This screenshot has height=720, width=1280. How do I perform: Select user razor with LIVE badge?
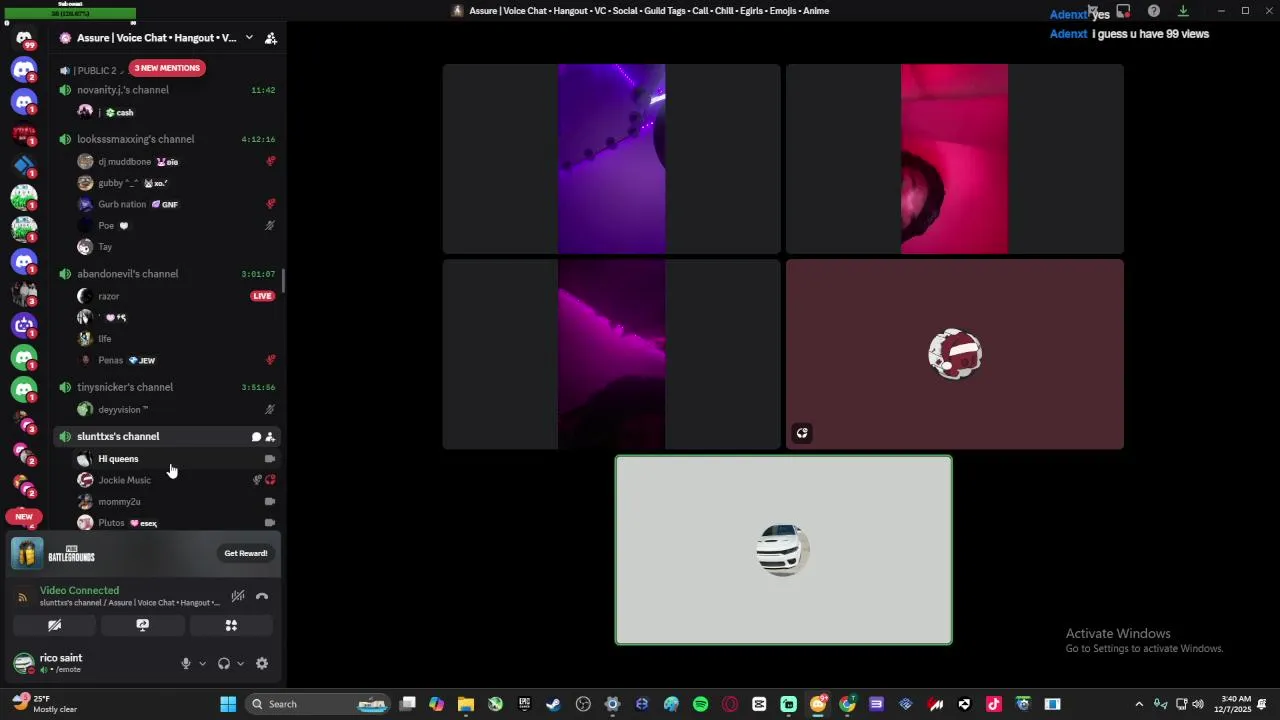coord(176,296)
